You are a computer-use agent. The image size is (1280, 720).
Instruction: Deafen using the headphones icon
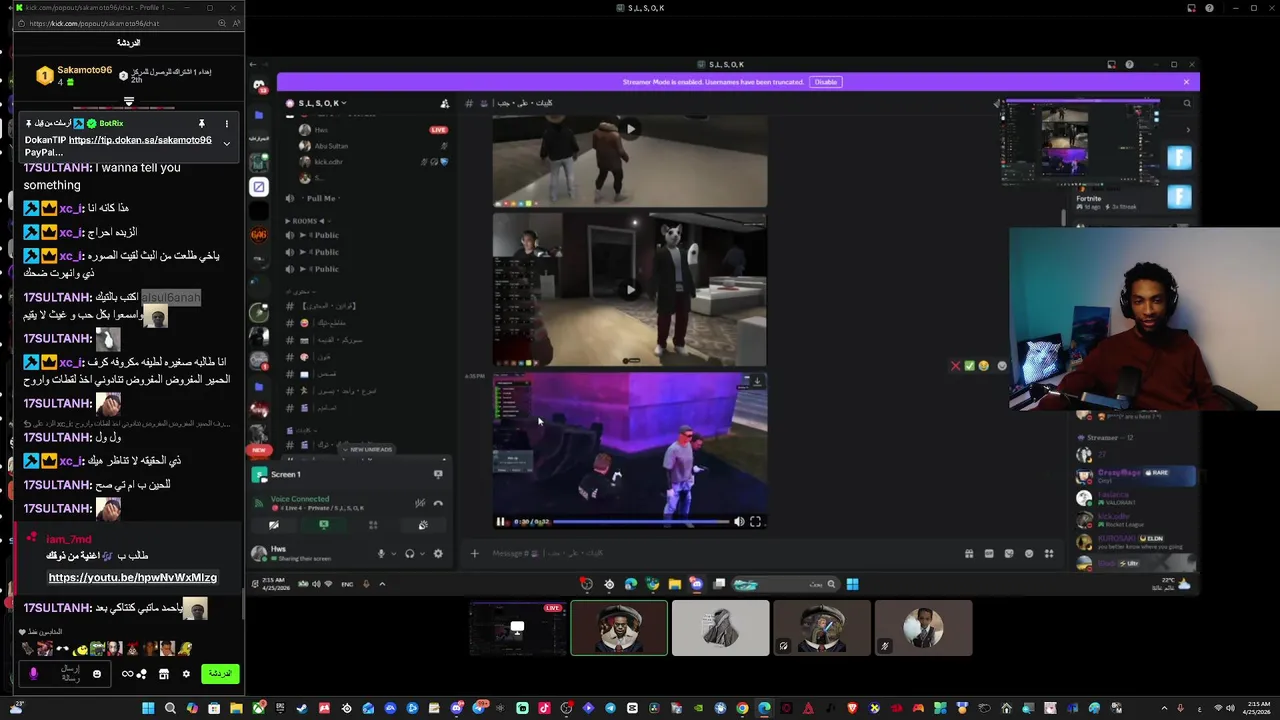point(409,554)
